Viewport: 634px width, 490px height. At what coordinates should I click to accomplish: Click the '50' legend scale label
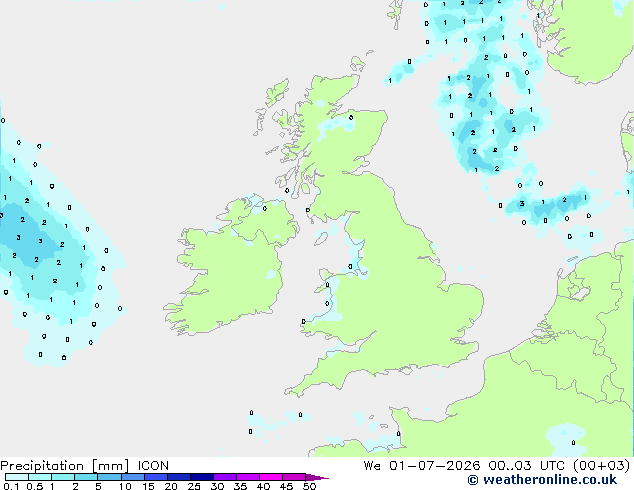click(x=310, y=486)
